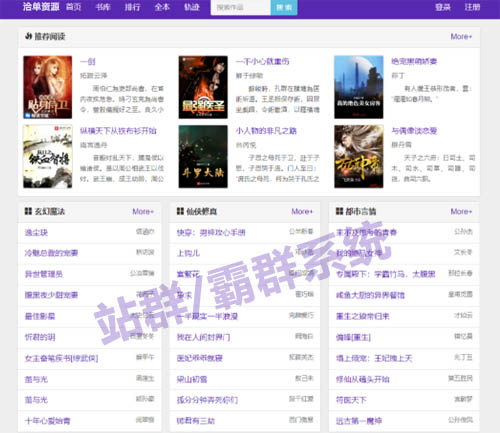Image resolution: width=500 pixels, height=433 pixels.
Task: Open the 首页 nav item
Action: (73, 7)
